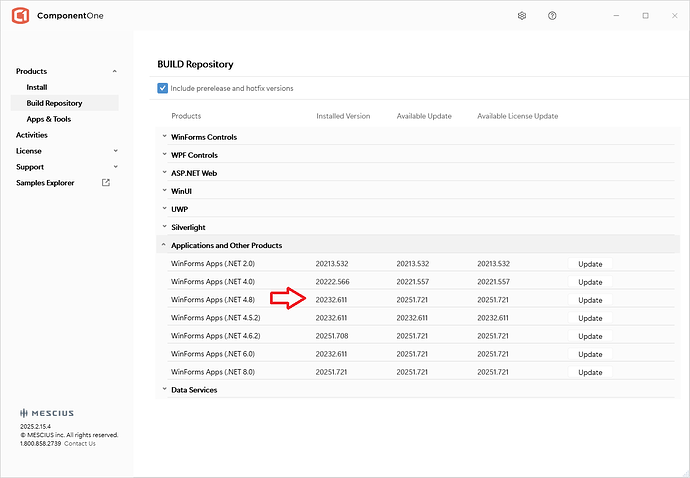Update WinForms Apps (.NET 4.8)
The width and height of the screenshot is (690, 478).
pyautogui.click(x=590, y=300)
